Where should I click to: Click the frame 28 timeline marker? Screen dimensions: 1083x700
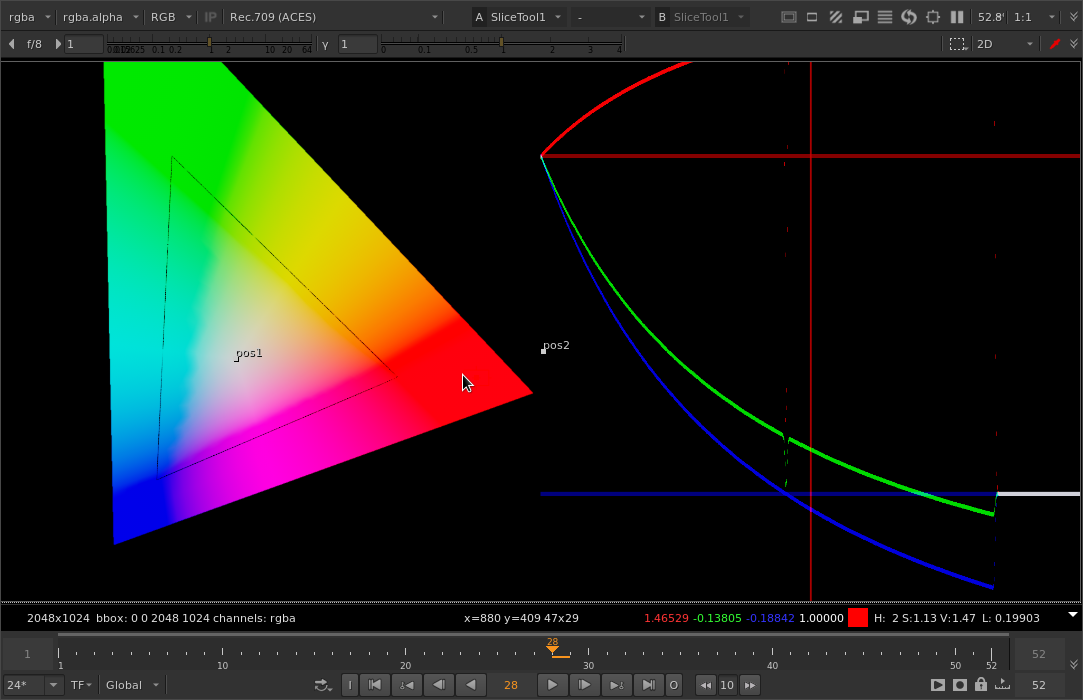[553, 646]
